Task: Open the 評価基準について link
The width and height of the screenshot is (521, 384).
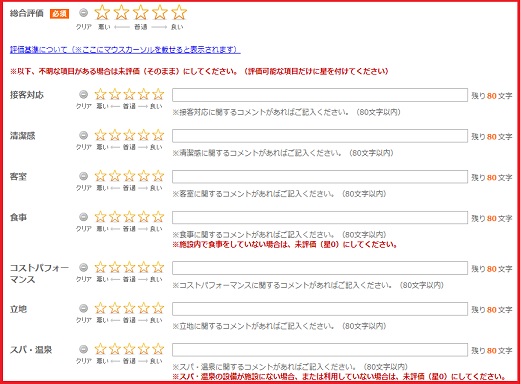Action: coord(125,50)
